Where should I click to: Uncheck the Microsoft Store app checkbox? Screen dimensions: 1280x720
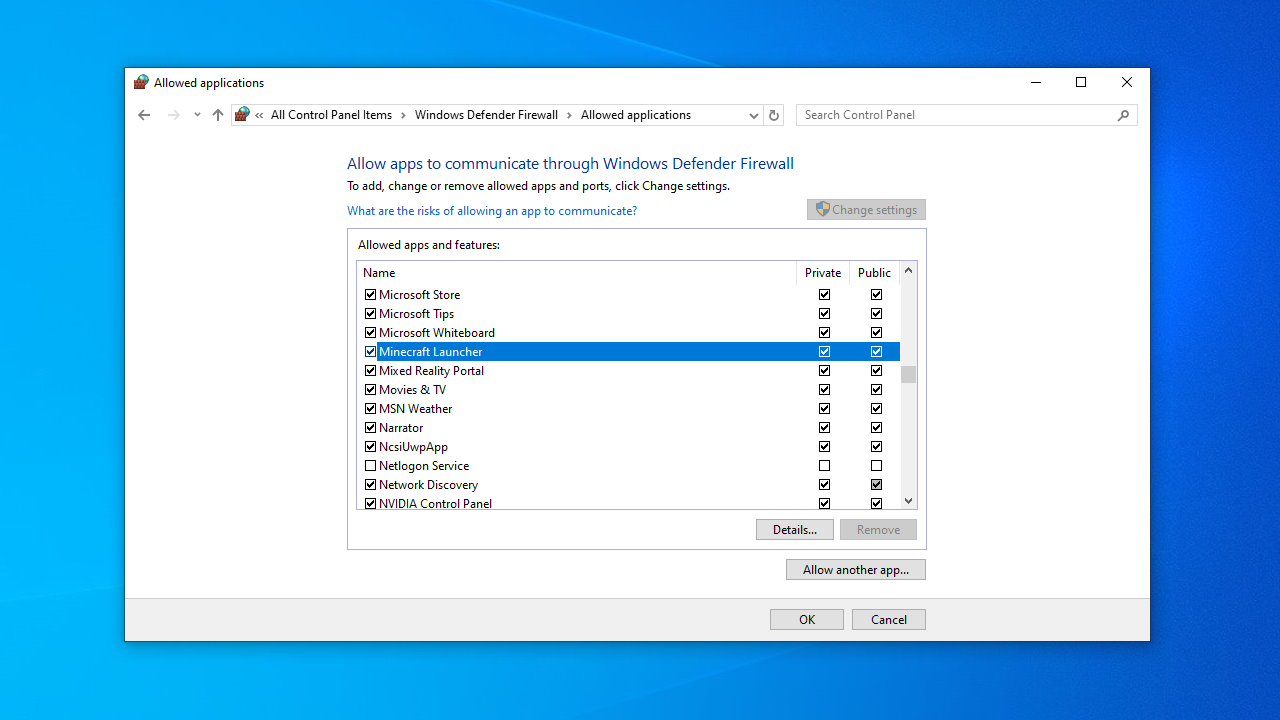click(x=370, y=295)
